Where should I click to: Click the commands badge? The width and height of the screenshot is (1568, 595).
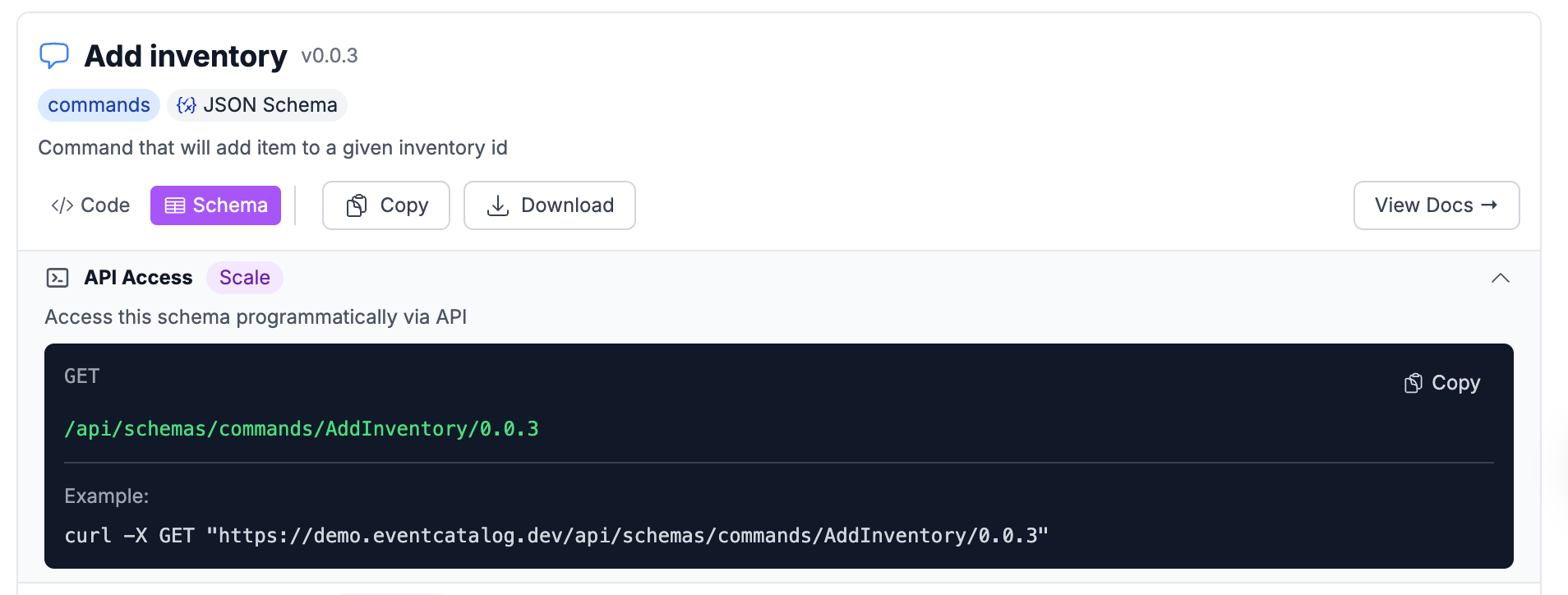click(x=99, y=105)
